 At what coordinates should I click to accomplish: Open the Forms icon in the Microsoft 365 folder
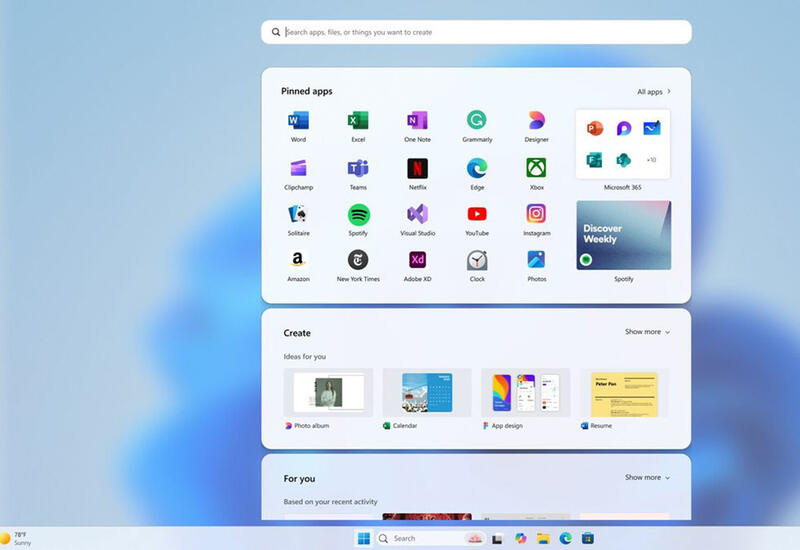pos(594,160)
